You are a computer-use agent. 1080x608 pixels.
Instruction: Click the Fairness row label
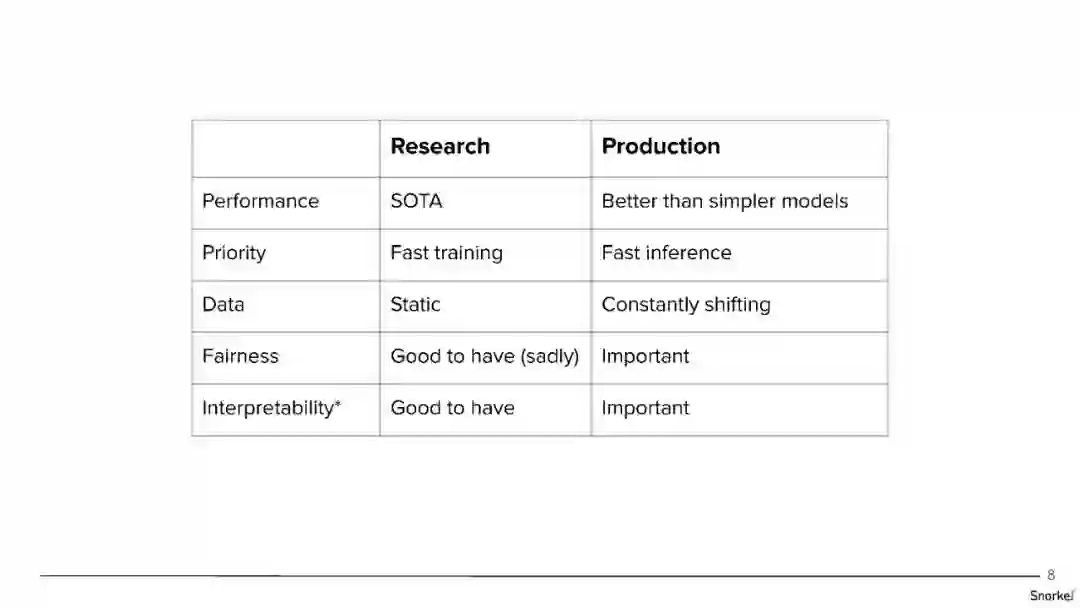[x=240, y=357]
